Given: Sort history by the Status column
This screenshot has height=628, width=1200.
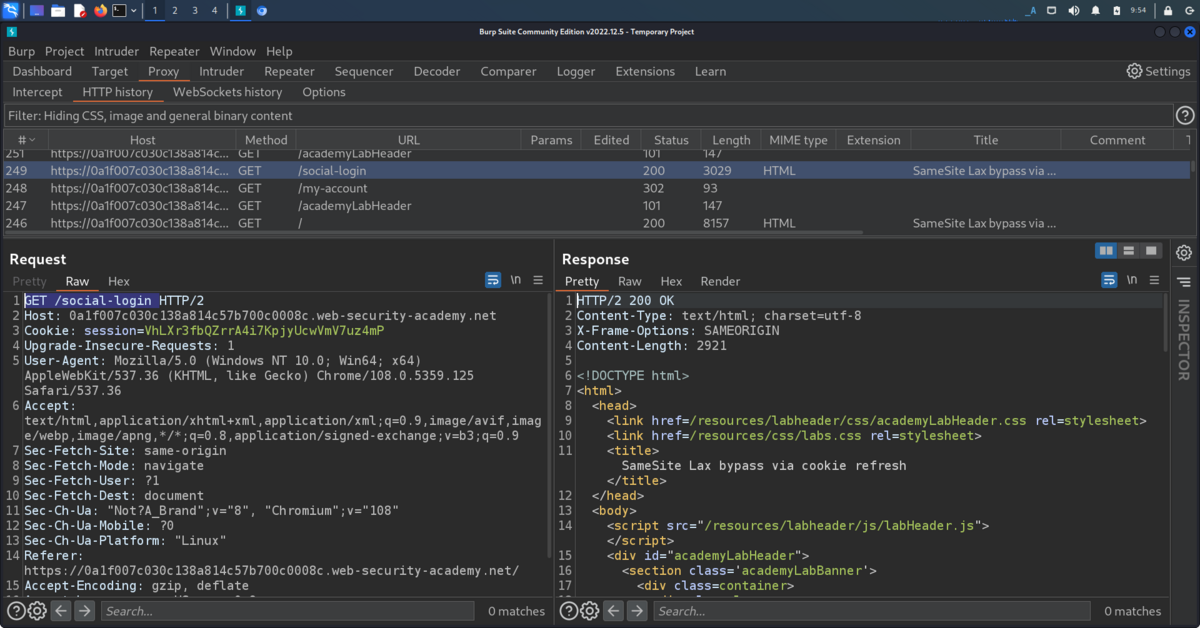Looking at the screenshot, I should pos(671,140).
